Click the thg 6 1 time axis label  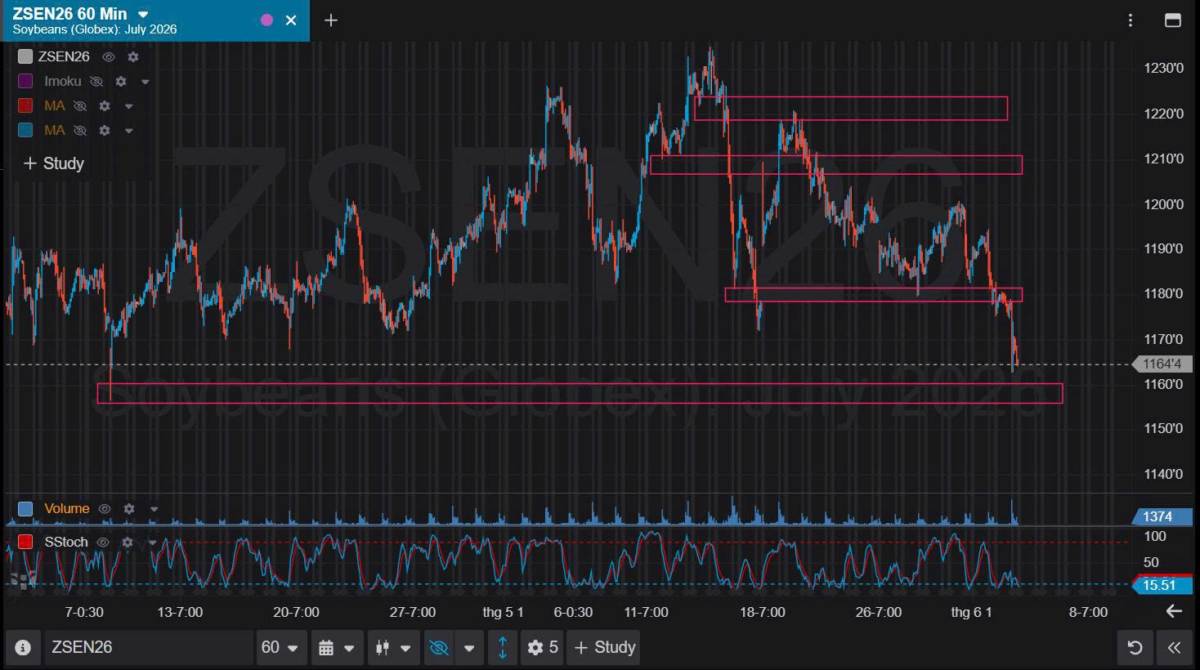tap(971, 612)
